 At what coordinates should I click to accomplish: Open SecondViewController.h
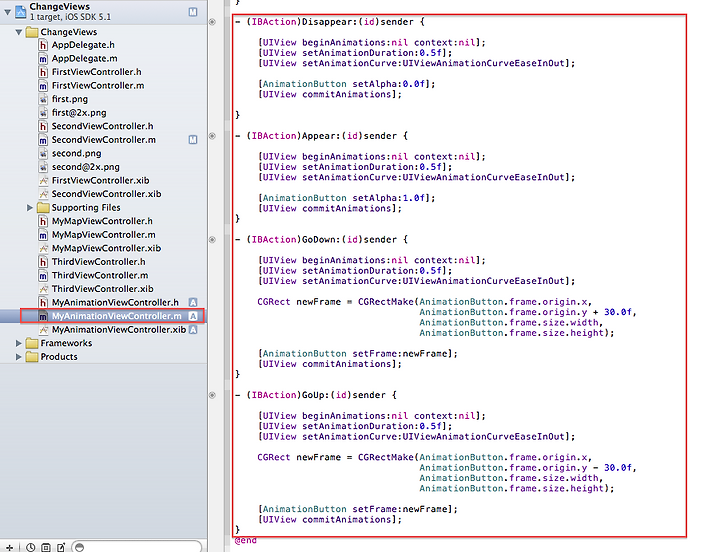click(x=102, y=126)
